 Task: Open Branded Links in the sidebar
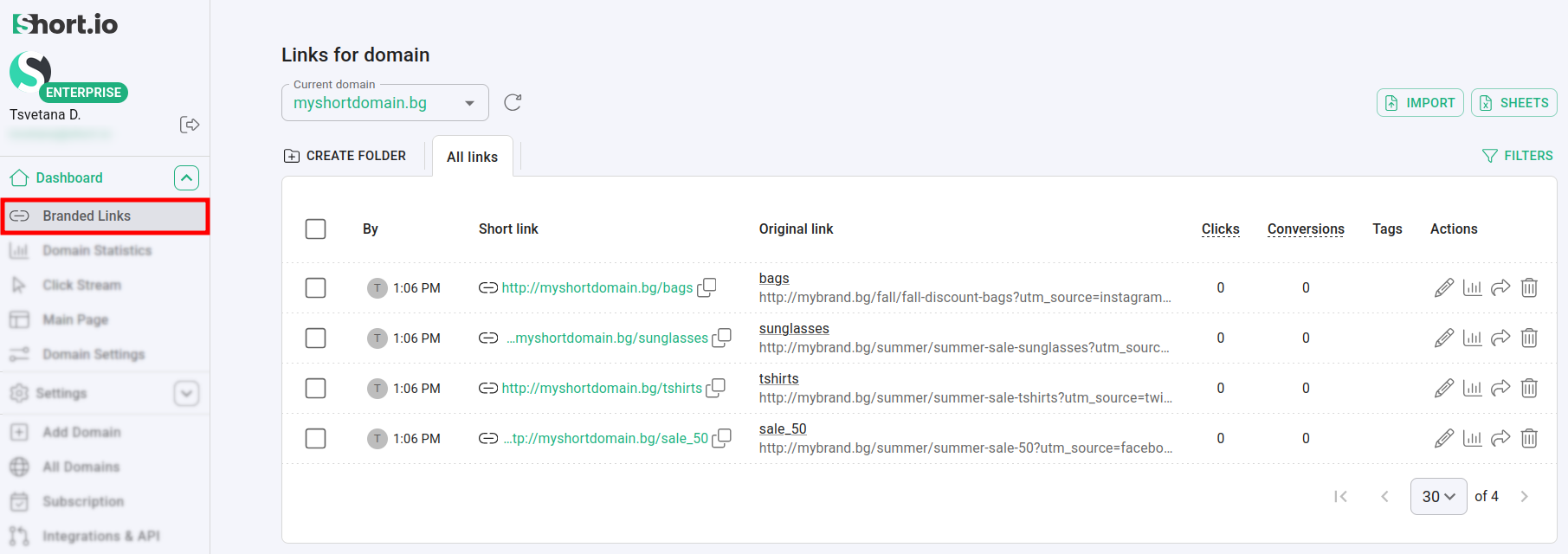[x=104, y=216]
